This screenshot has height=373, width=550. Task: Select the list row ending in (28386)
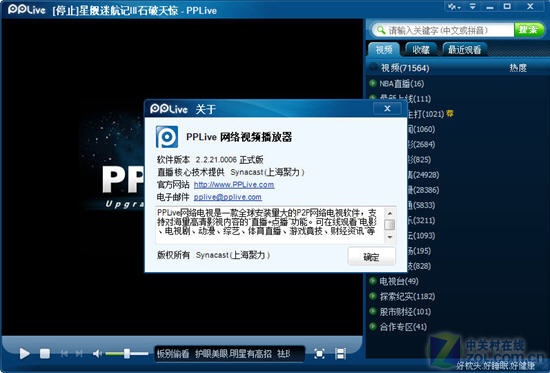[423, 190]
